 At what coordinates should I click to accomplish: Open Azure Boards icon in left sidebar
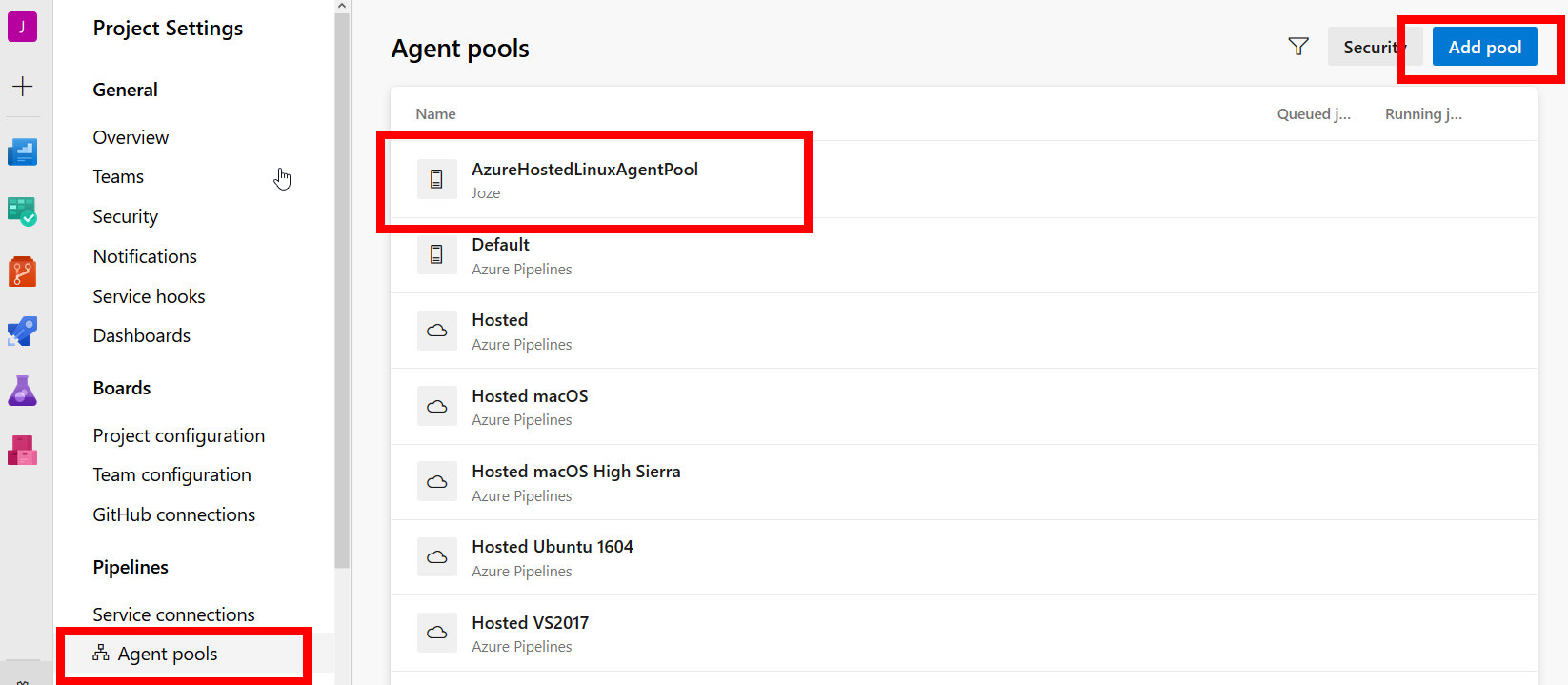(22, 212)
